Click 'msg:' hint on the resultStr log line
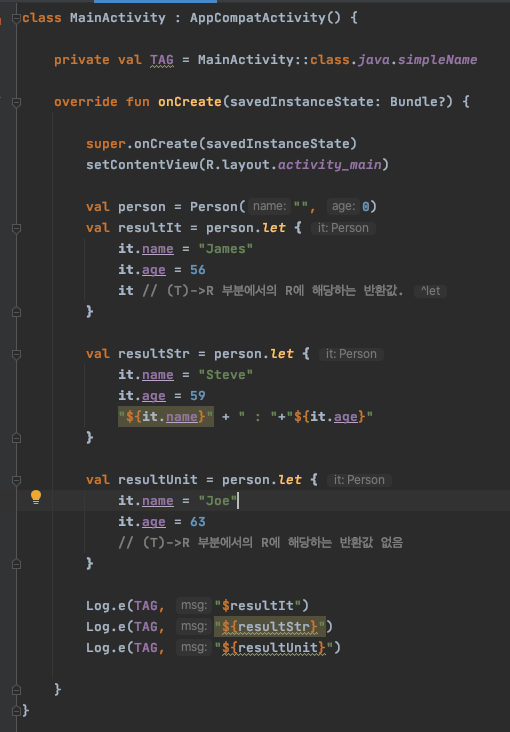Screen dimensions: 510x732 click(194, 626)
